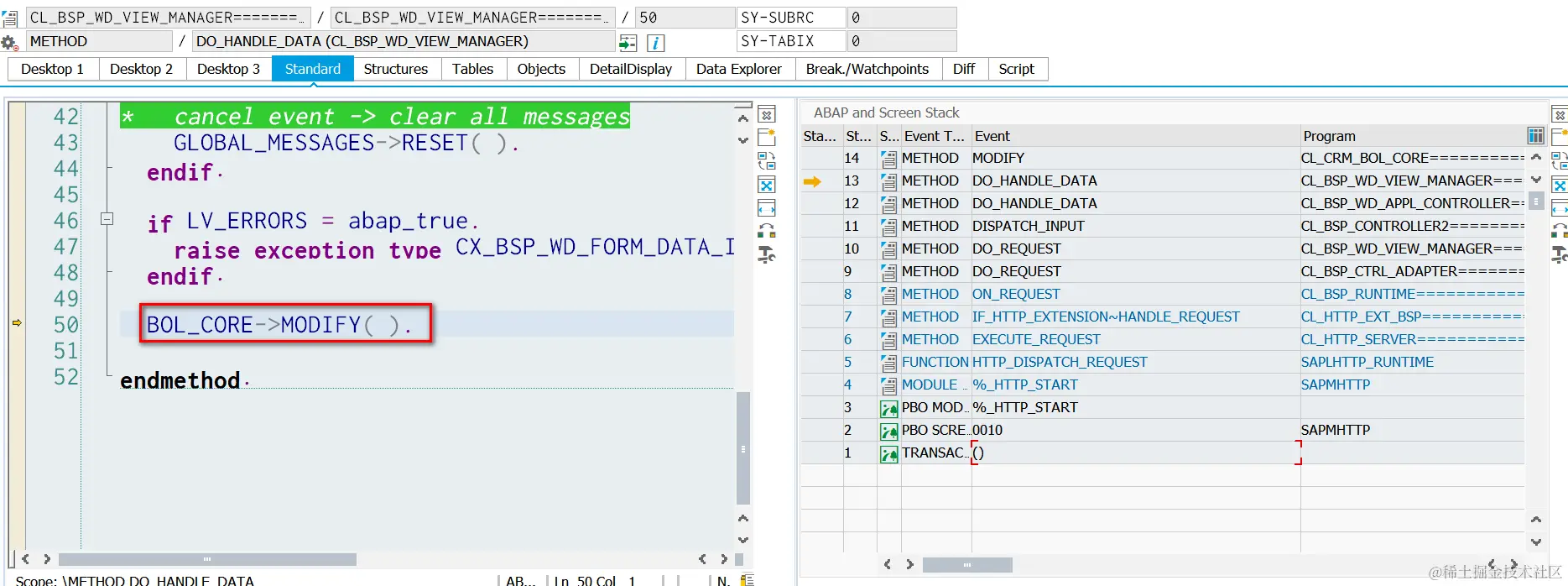The width and height of the screenshot is (1568, 586).
Task: Click the stack list scroll-down chevron
Action: (1536, 180)
